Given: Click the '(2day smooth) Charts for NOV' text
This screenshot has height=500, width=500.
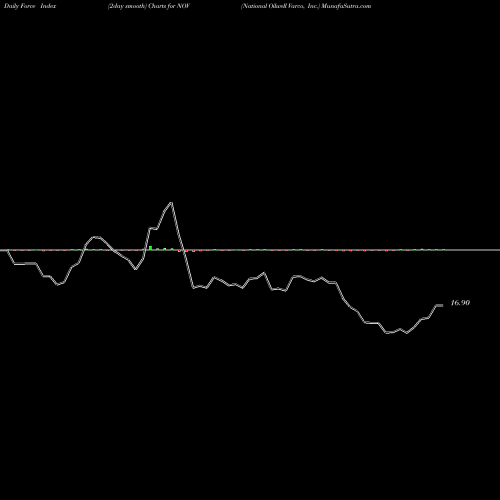Looking at the screenshot, I should click(x=149, y=6).
